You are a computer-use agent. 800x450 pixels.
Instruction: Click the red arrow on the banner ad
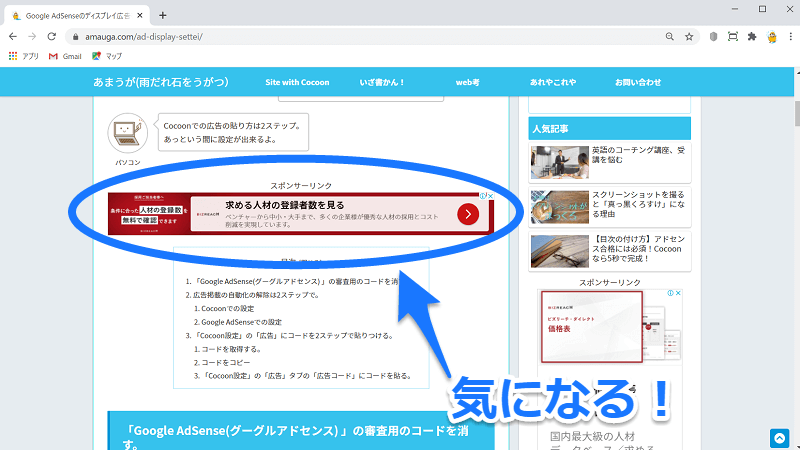(x=467, y=214)
